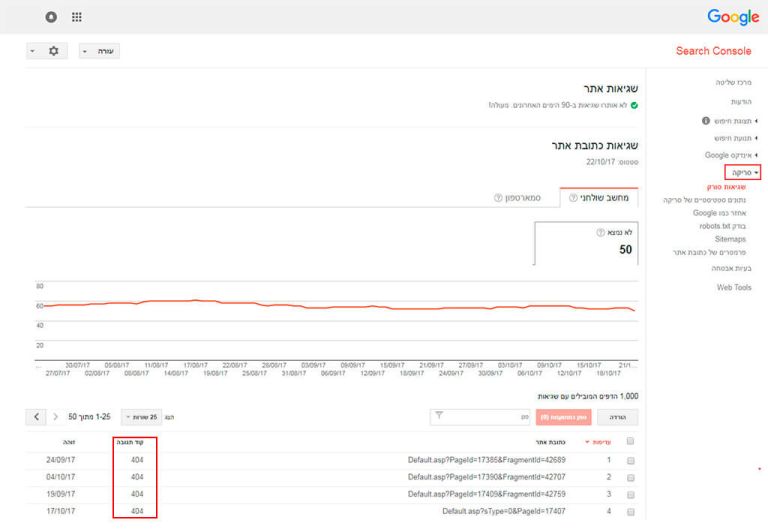Open URL Default.asp?sType=0&PageId=17407
The width and height of the screenshot is (768, 532).
click(504, 511)
